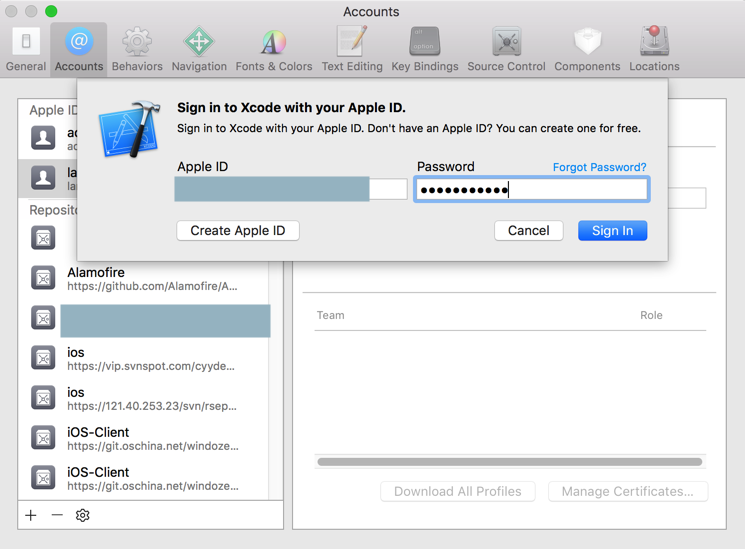Open Locations preferences
This screenshot has width=745, height=549.
click(654, 49)
